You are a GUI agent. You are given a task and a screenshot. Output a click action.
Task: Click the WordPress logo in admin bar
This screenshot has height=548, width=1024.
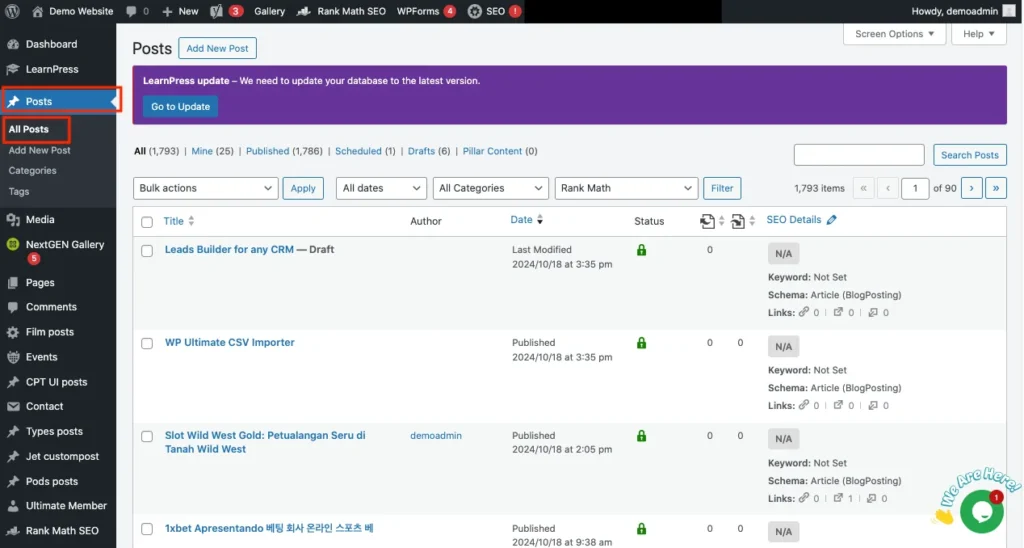click(13, 11)
